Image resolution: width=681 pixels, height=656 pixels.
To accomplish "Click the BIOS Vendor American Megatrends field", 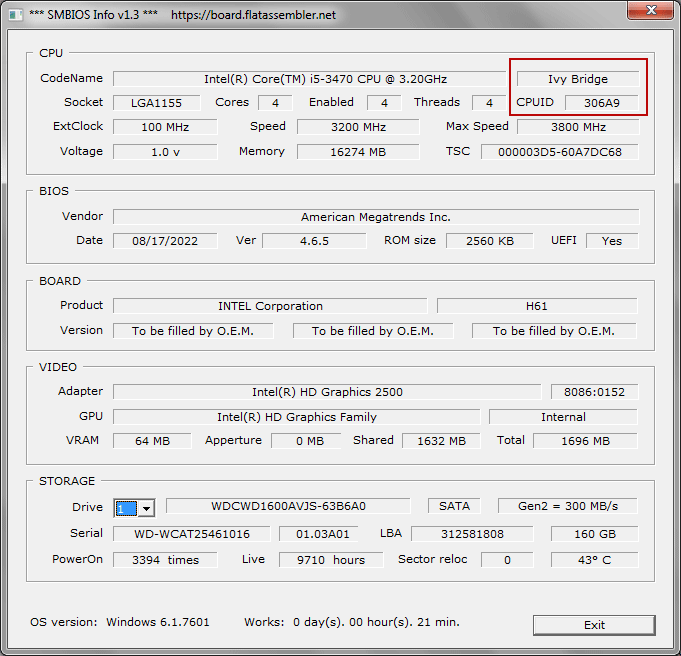I will pyautogui.click(x=375, y=217).
